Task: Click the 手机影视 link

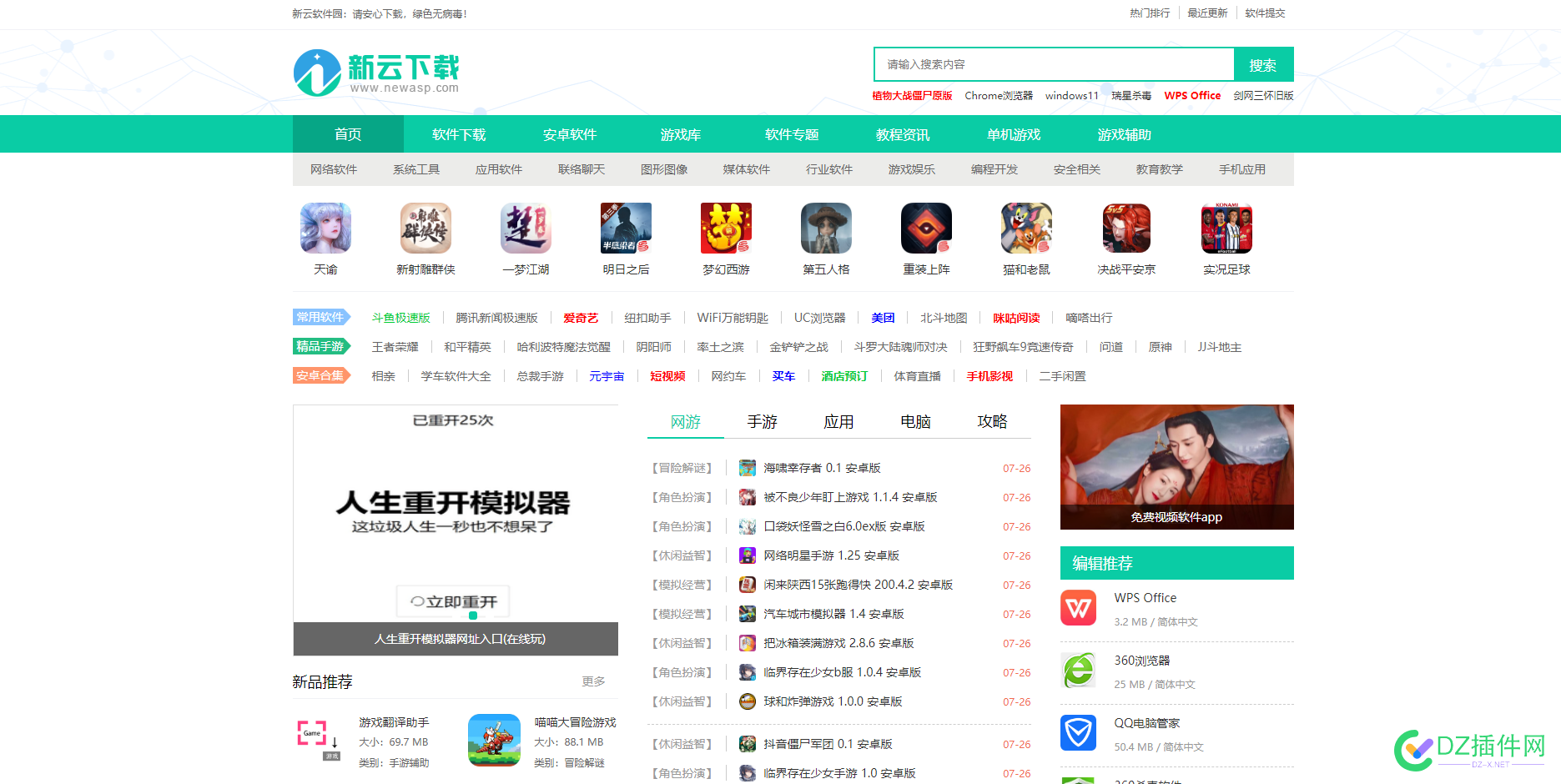Action: (989, 376)
